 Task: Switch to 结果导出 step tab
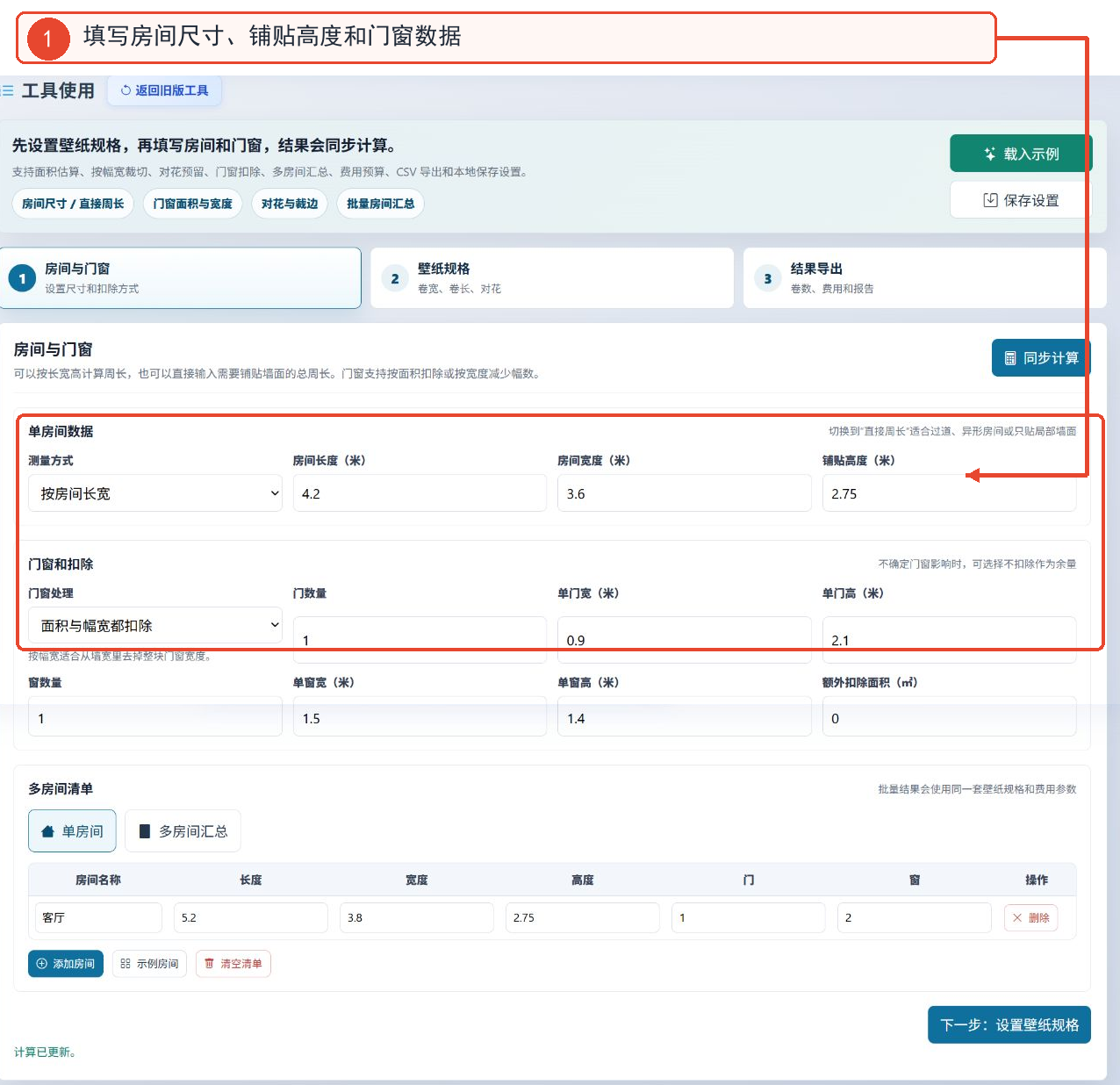(925, 277)
